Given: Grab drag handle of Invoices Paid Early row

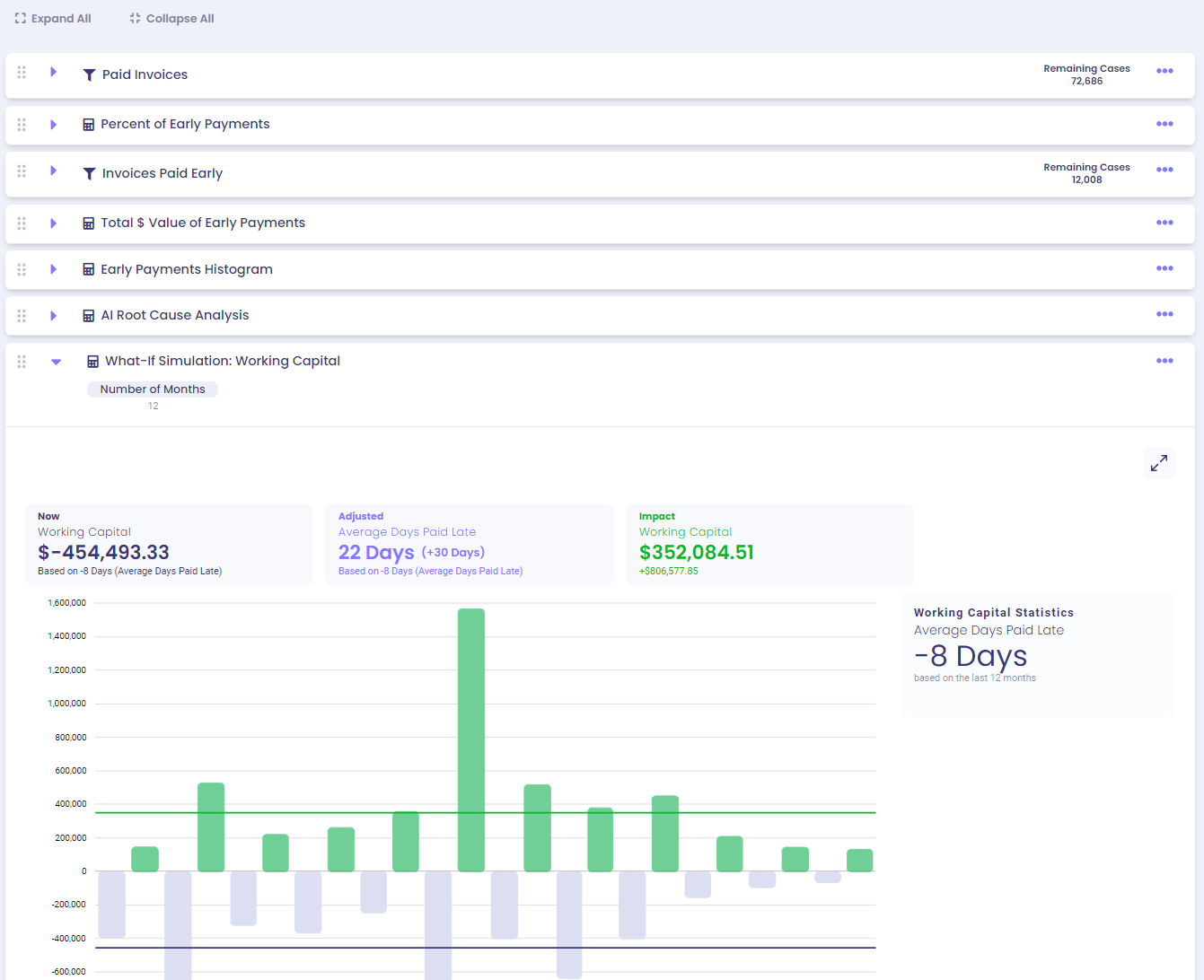Looking at the screenshot, I should click(22, 171).
